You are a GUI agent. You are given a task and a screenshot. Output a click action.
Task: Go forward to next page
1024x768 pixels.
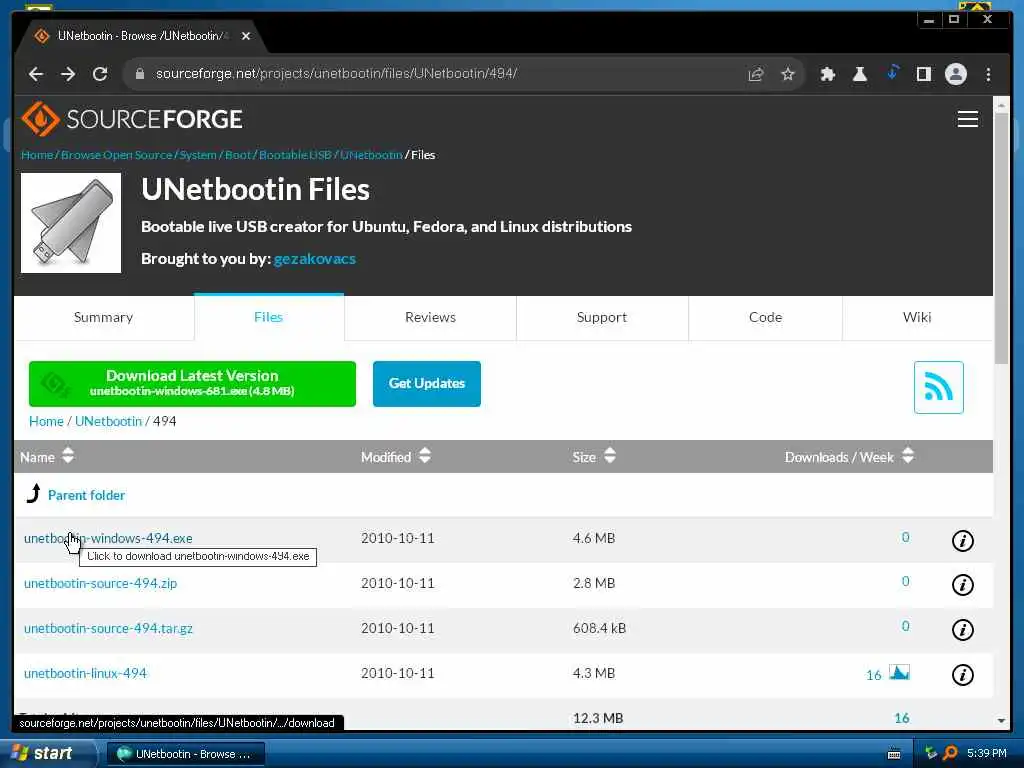(68, 74)
